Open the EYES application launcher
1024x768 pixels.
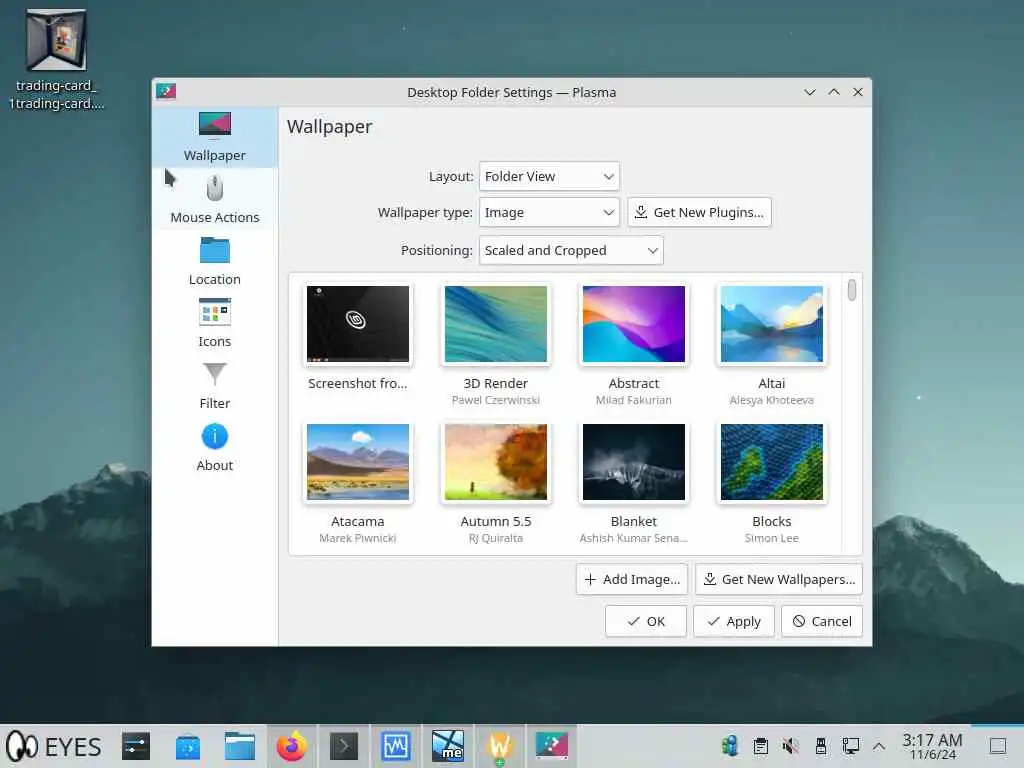[x=54, y=746]
